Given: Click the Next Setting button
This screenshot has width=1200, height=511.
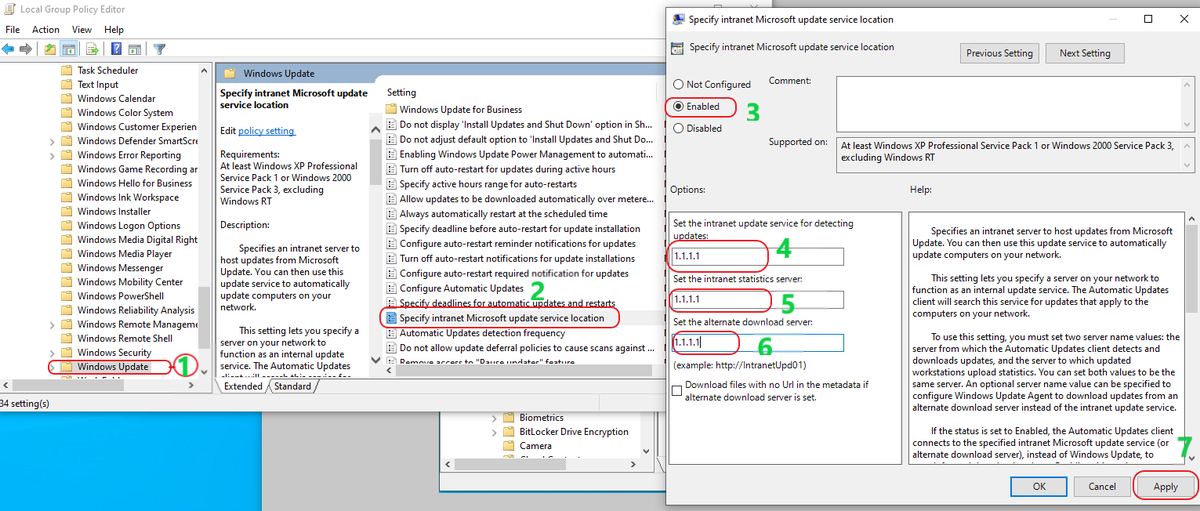Looking at the screenshot, I should 1085,53.
